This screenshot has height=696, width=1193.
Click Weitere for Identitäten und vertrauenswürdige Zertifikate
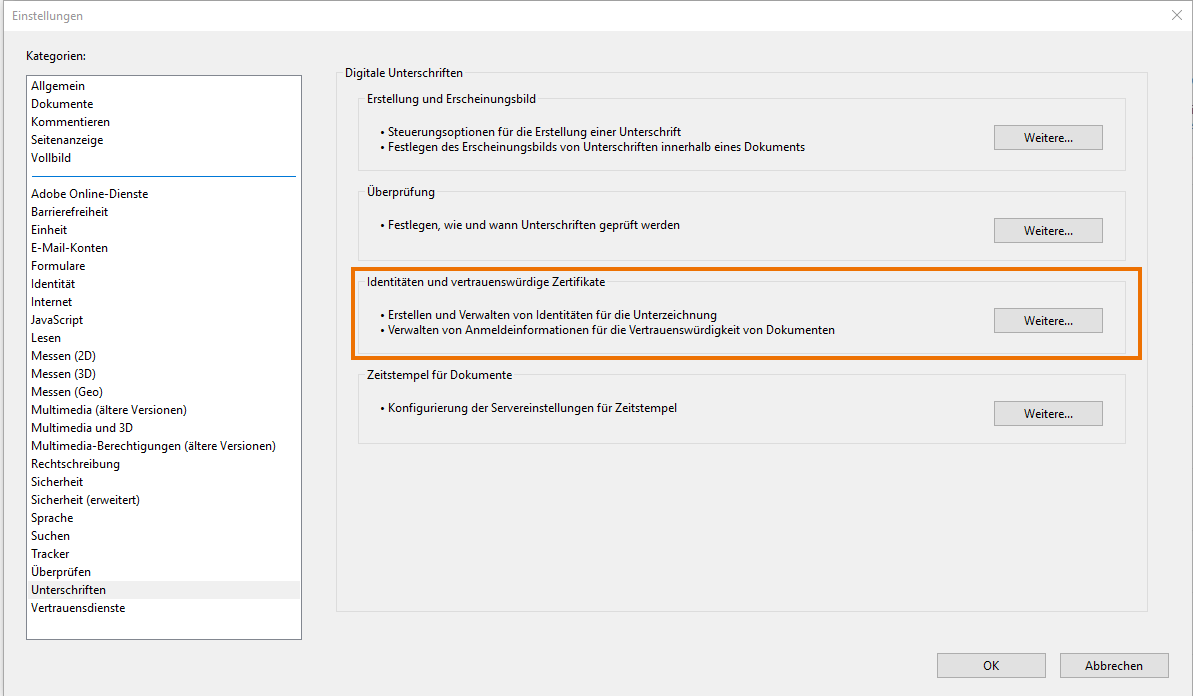1047,321
